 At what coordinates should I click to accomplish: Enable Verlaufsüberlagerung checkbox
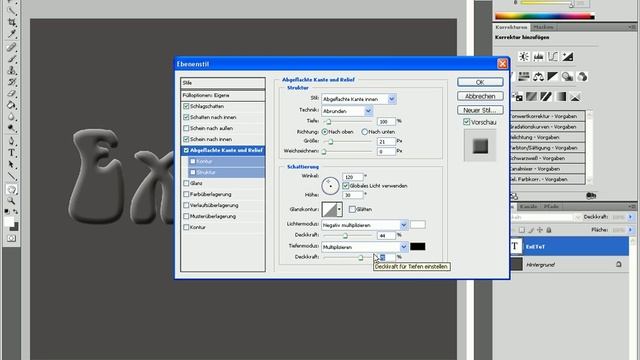tap(186, 205)
